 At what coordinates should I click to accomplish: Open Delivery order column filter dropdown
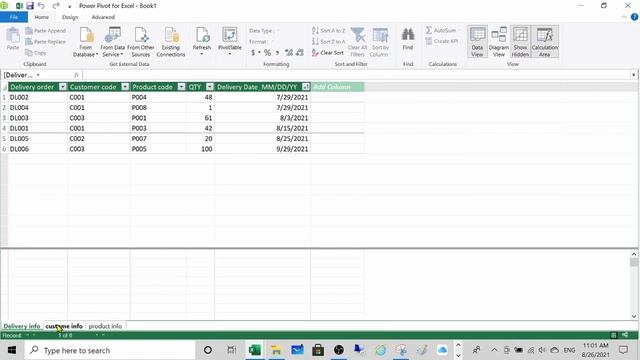point(62,87)
